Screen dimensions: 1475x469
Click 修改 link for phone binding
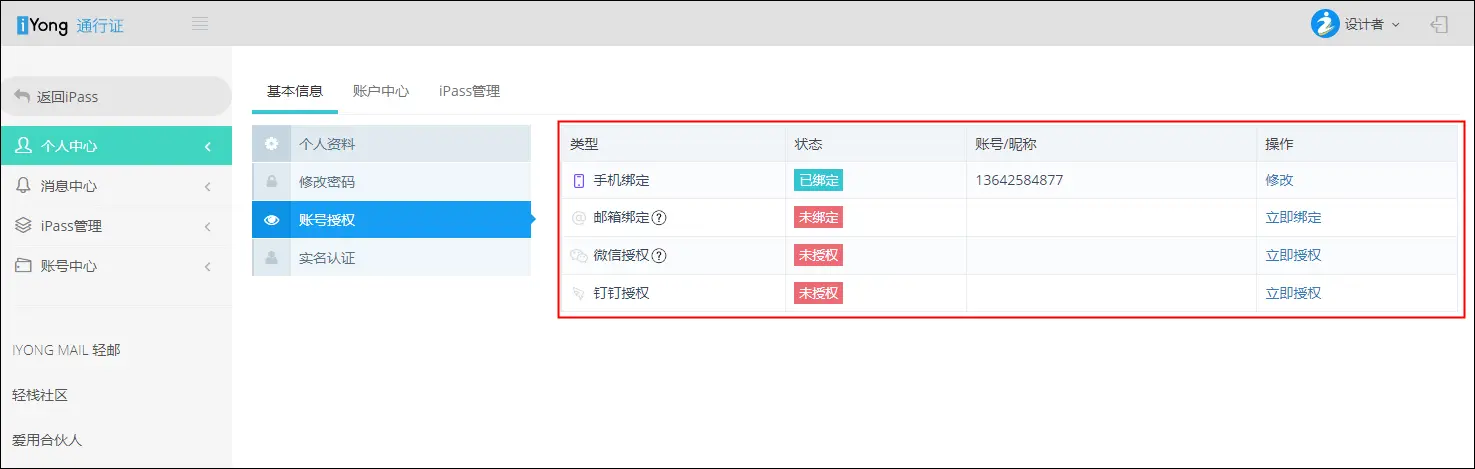1279,180
